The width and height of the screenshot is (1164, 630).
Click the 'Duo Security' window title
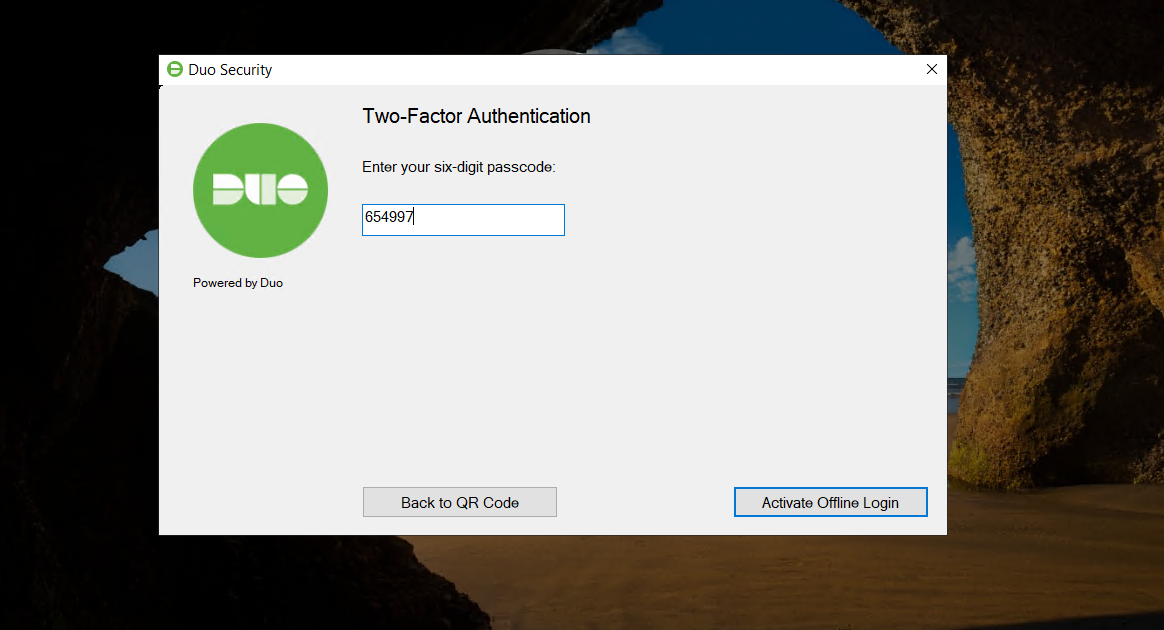230,70
